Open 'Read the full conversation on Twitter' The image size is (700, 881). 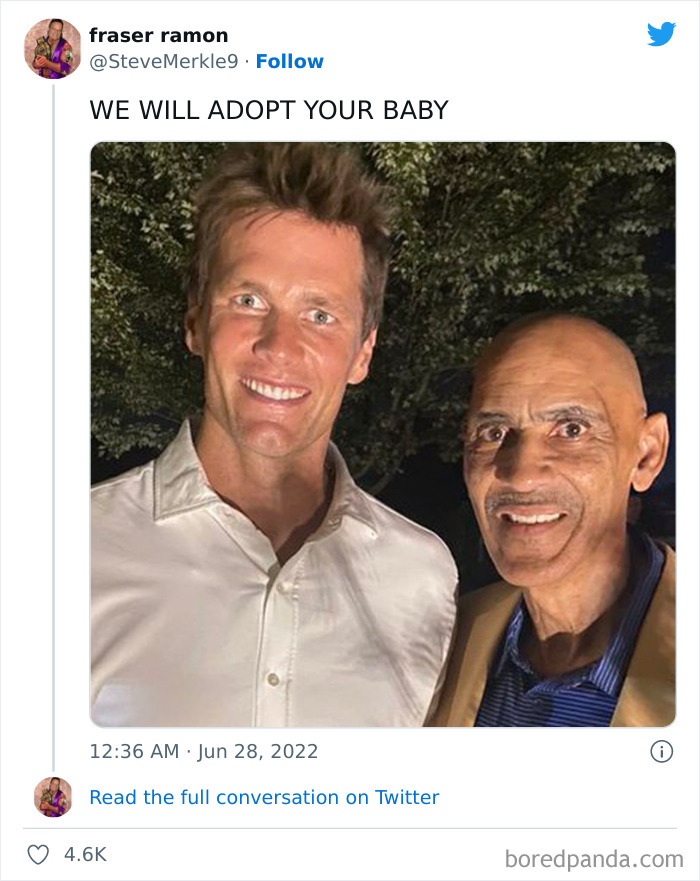click(264, 797)
